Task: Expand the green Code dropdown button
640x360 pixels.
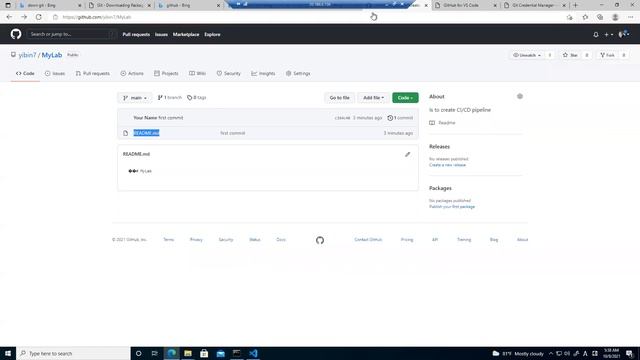Action: (405, 98)
